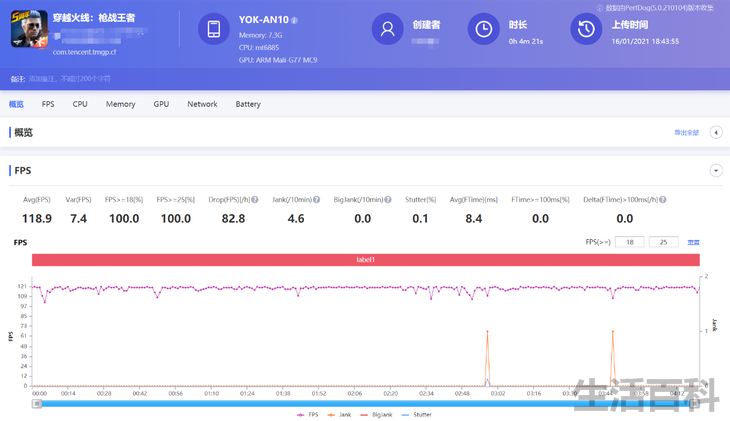Toggle the Jank series in legend
Screen dimensions: 730x421
point(339,414)
